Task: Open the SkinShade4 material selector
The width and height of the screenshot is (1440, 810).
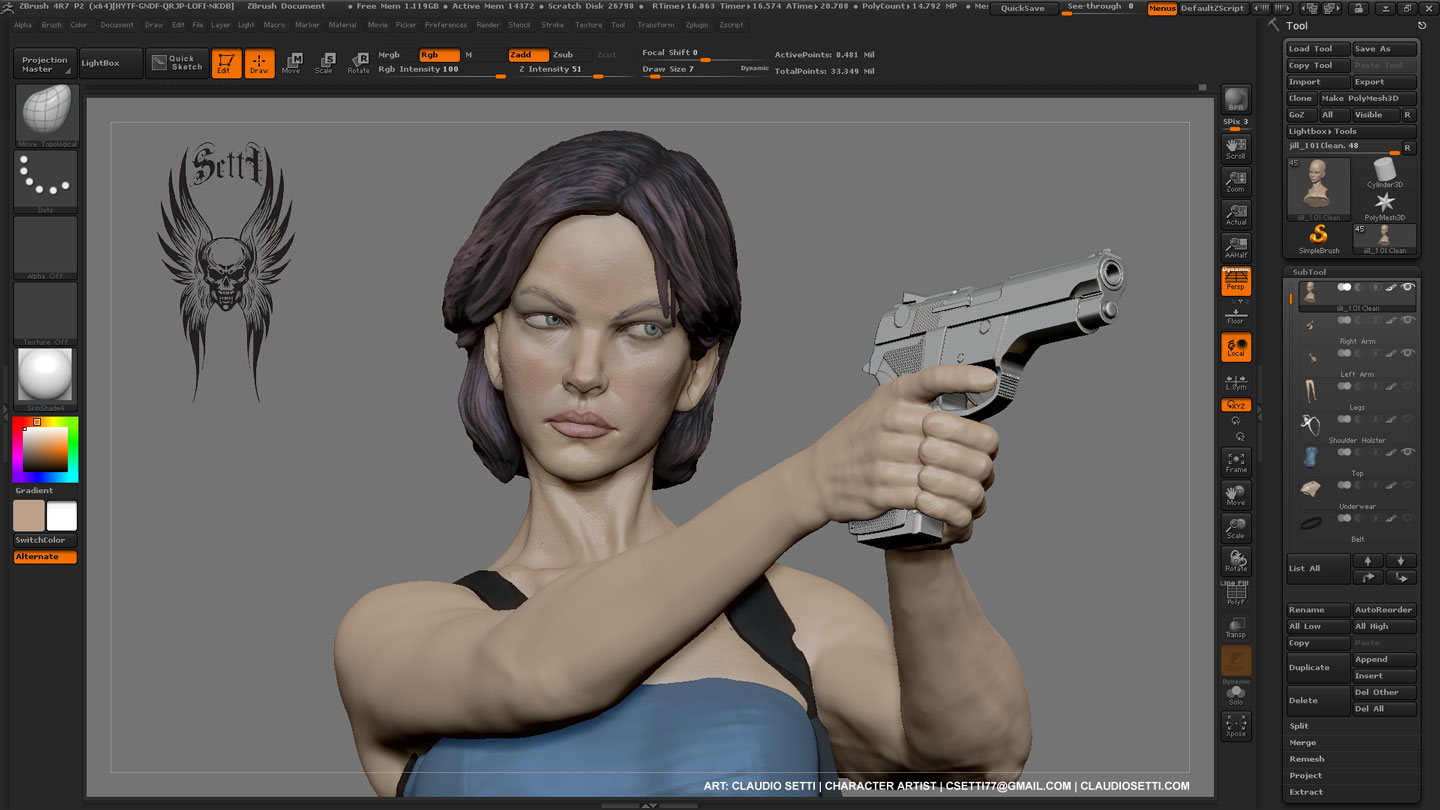Action: [x=46, y=379]
